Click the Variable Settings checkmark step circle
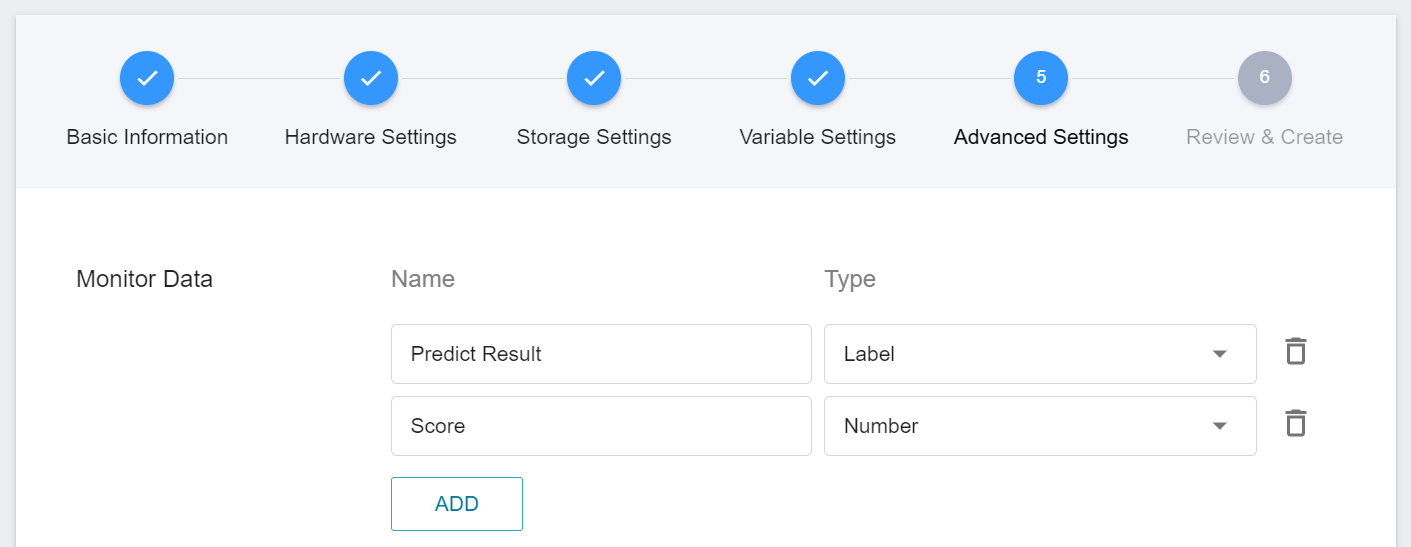The image size is (1411, 547). (818, 78)
